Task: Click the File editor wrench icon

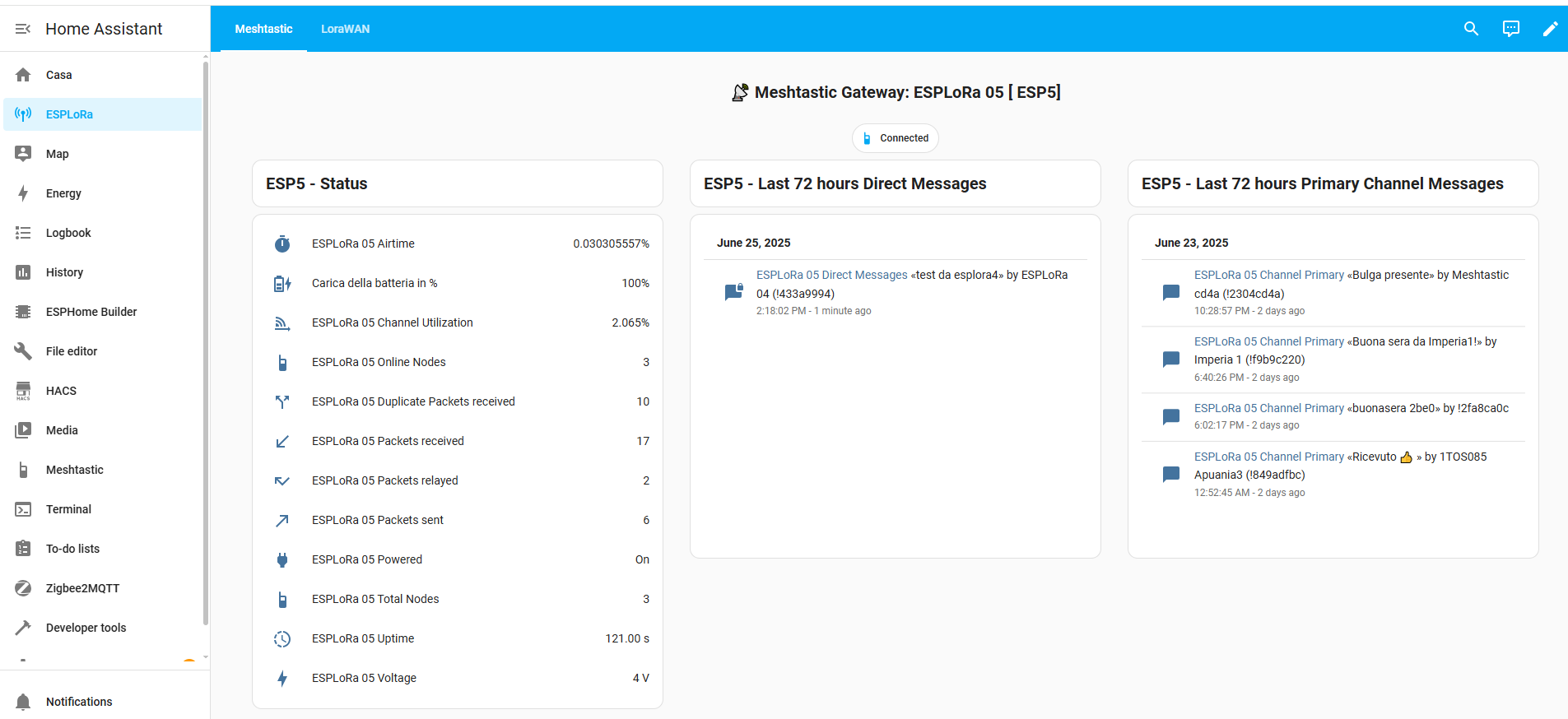Action: 23,351
